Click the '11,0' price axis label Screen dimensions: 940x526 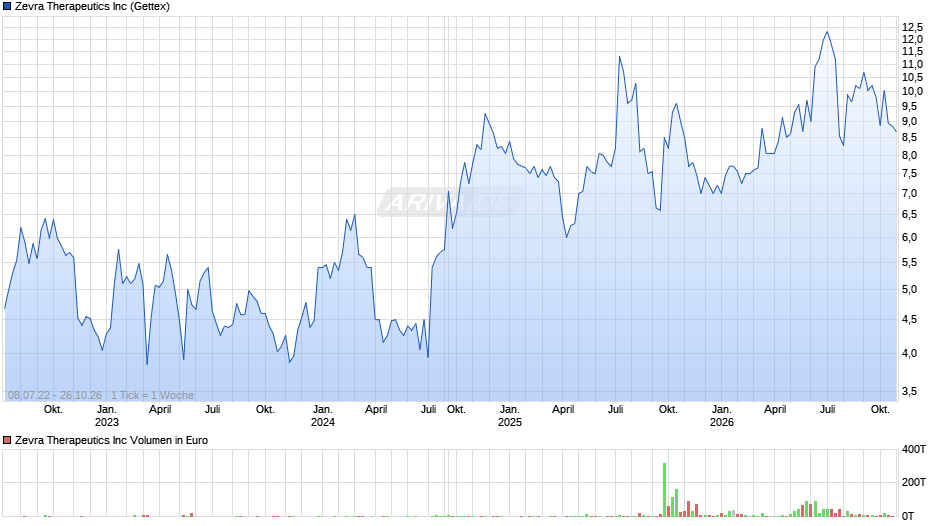pos(912,64)
